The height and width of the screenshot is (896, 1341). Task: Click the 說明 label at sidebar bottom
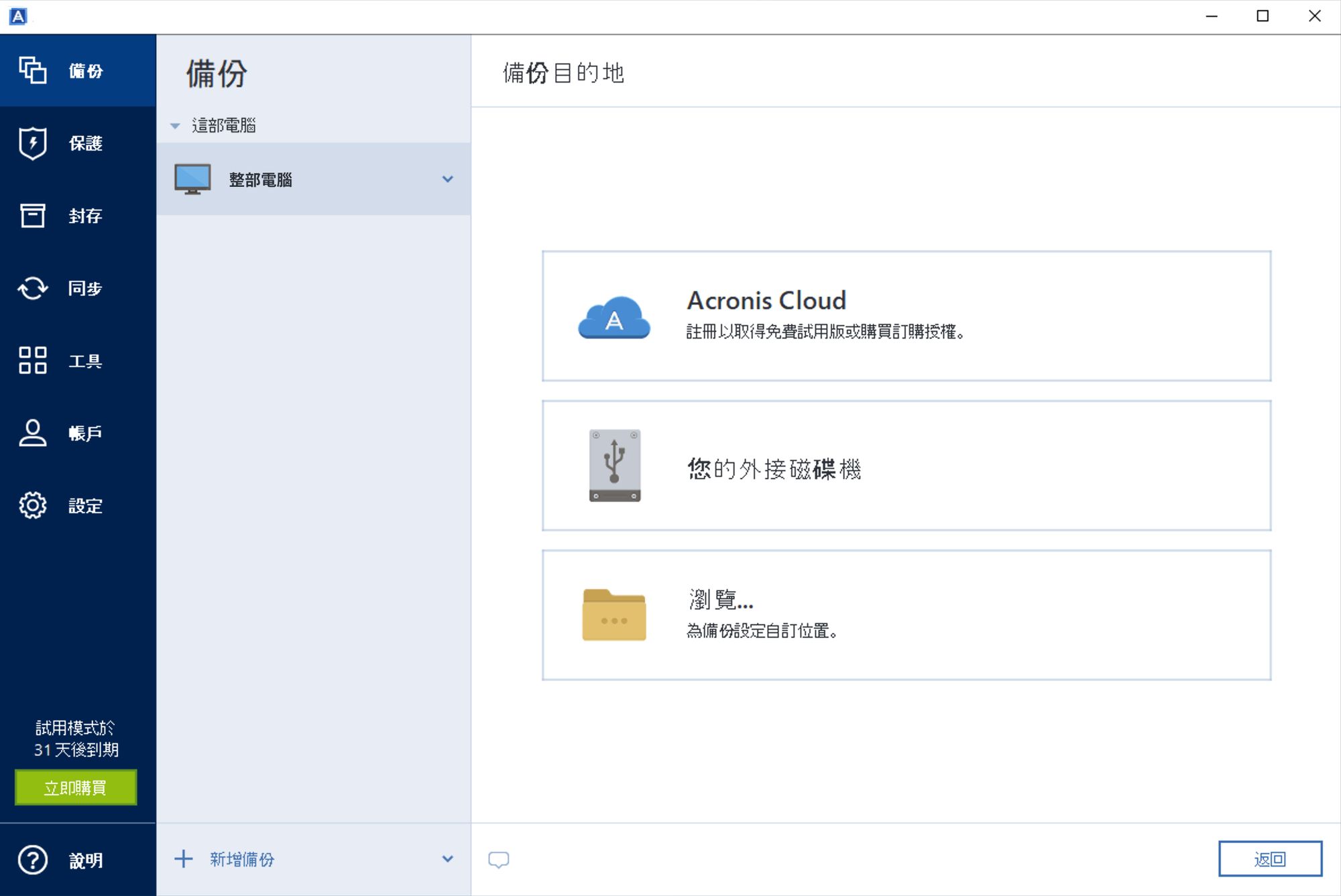tap(86, 860)
